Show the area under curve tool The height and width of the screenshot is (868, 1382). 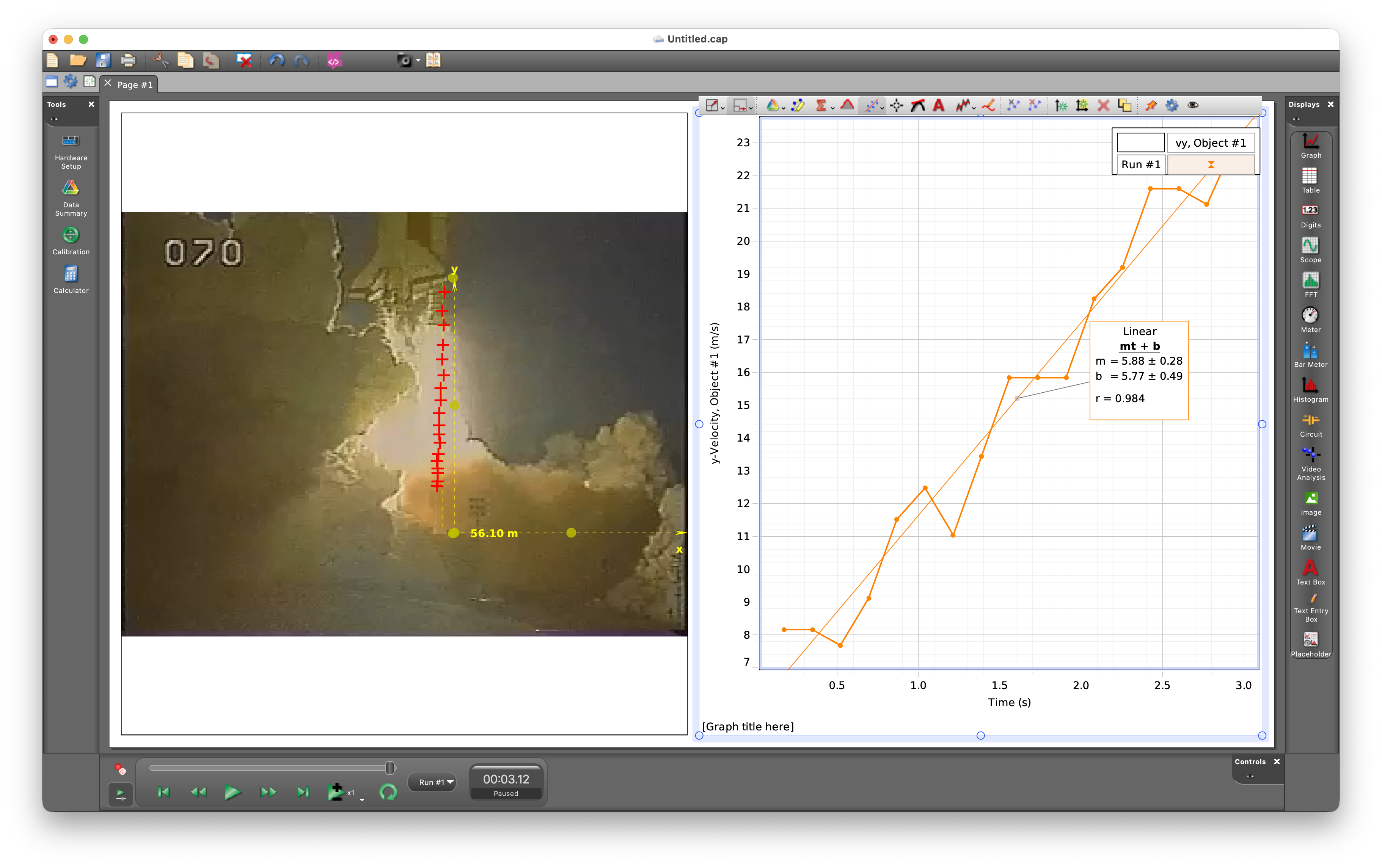tap(847, 105)
